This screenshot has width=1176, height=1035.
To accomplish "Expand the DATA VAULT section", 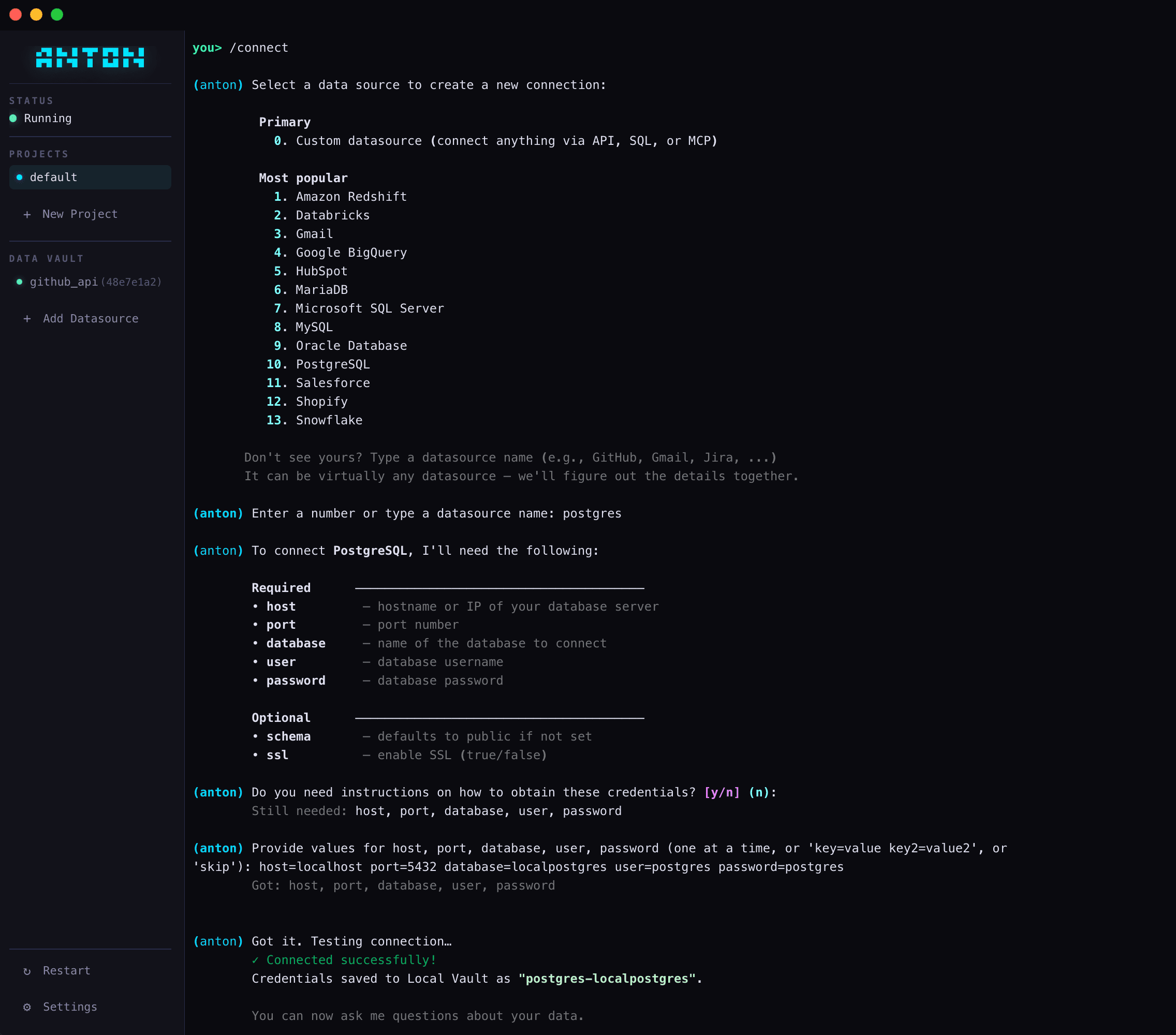I will click(47, 258).
